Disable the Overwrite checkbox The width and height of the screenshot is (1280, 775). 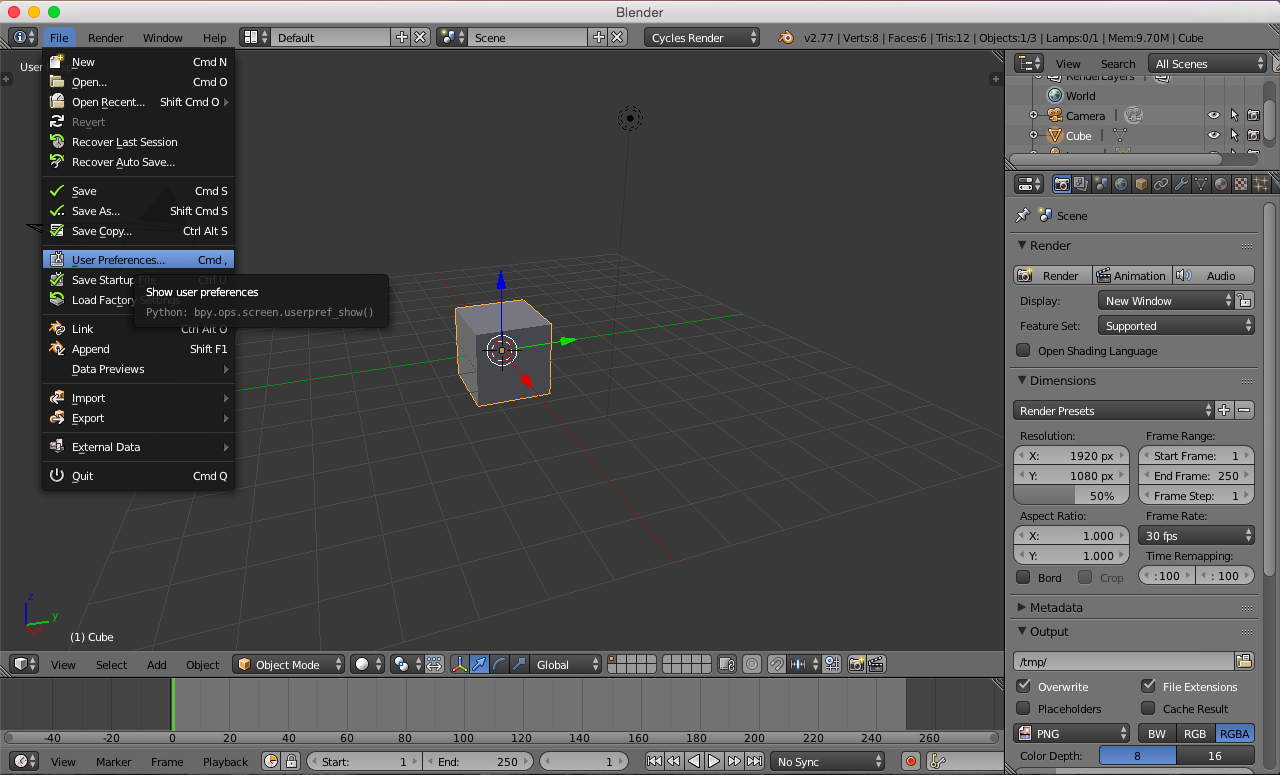(1023, 686)
